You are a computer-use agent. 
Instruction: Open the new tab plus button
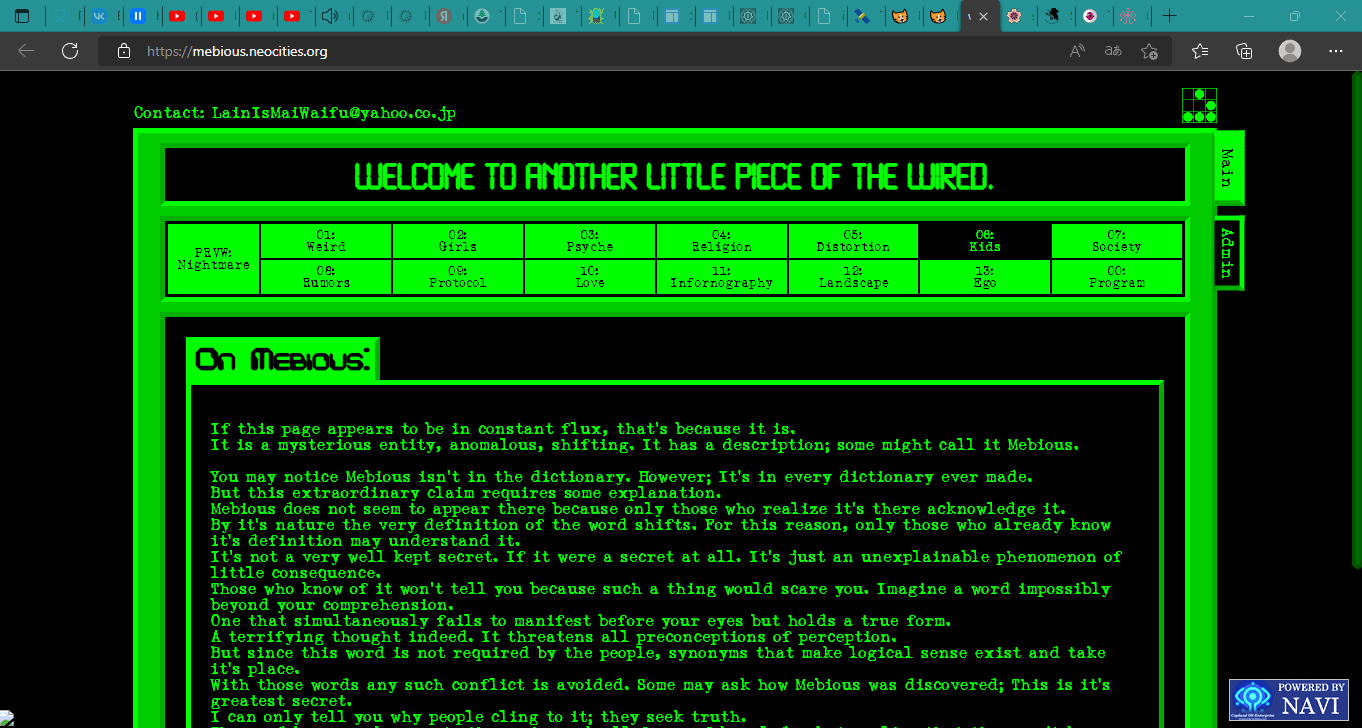1169,16
